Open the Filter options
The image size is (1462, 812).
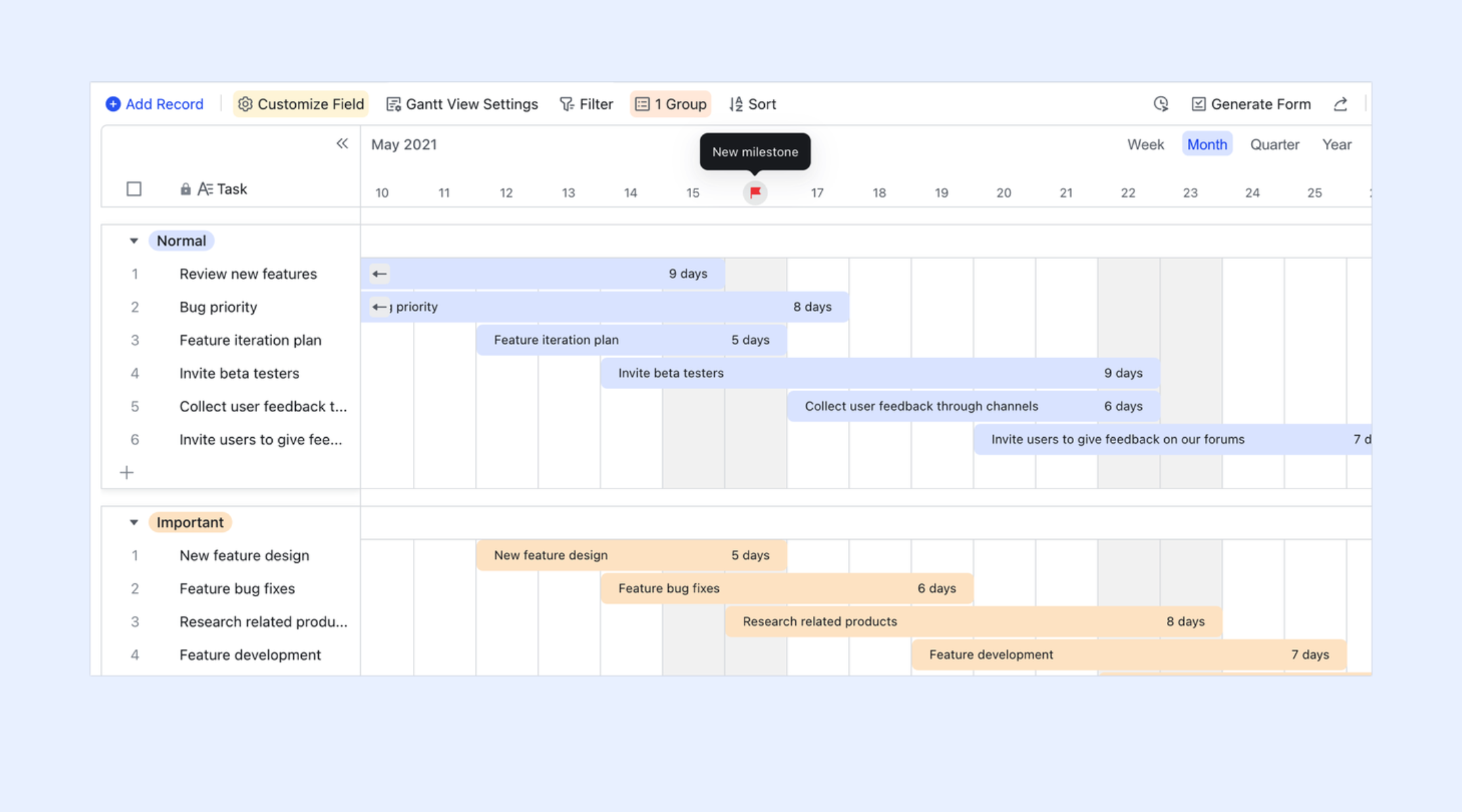pos(586,104)
